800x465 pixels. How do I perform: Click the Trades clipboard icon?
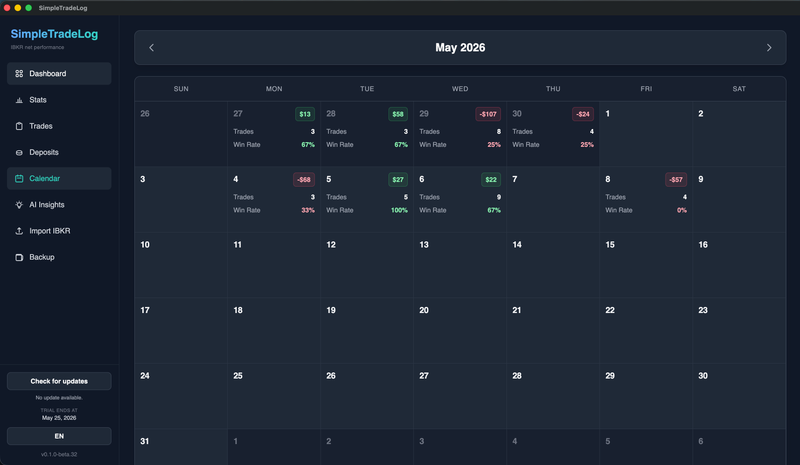point(19,126)
